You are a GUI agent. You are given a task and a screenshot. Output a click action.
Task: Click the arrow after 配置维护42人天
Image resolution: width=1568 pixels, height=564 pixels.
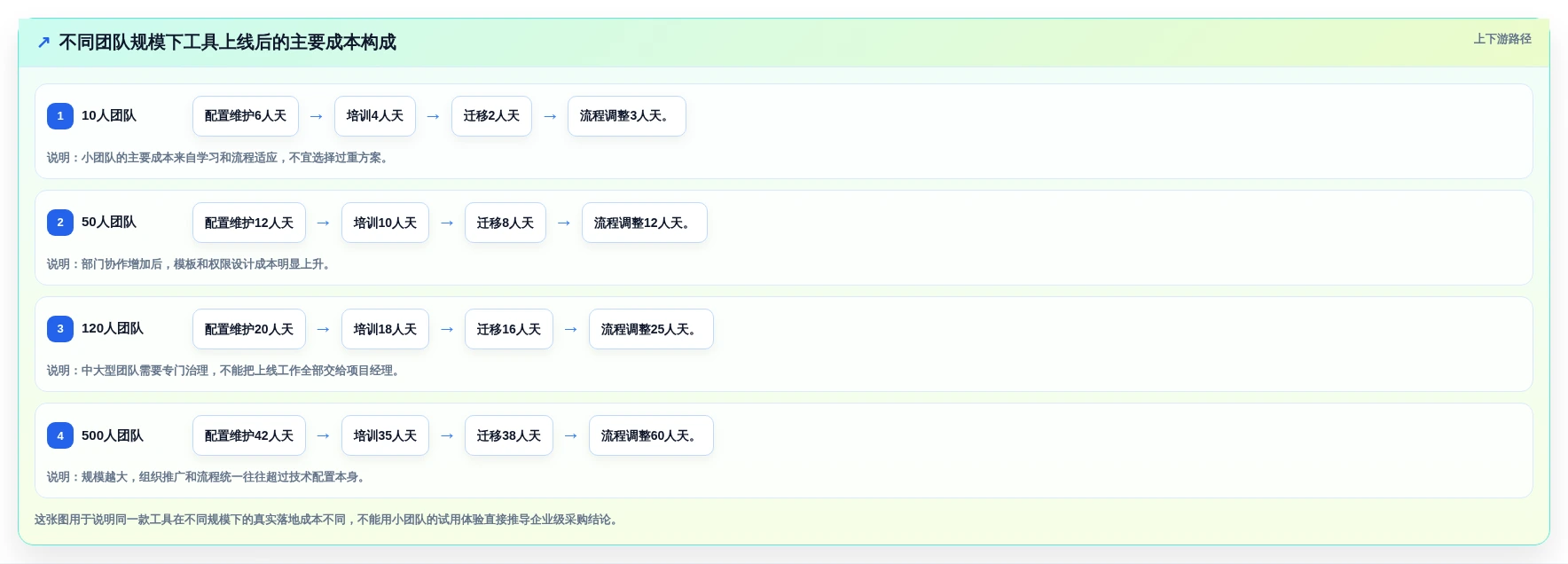pyautogui.click(x=324, y=435)
